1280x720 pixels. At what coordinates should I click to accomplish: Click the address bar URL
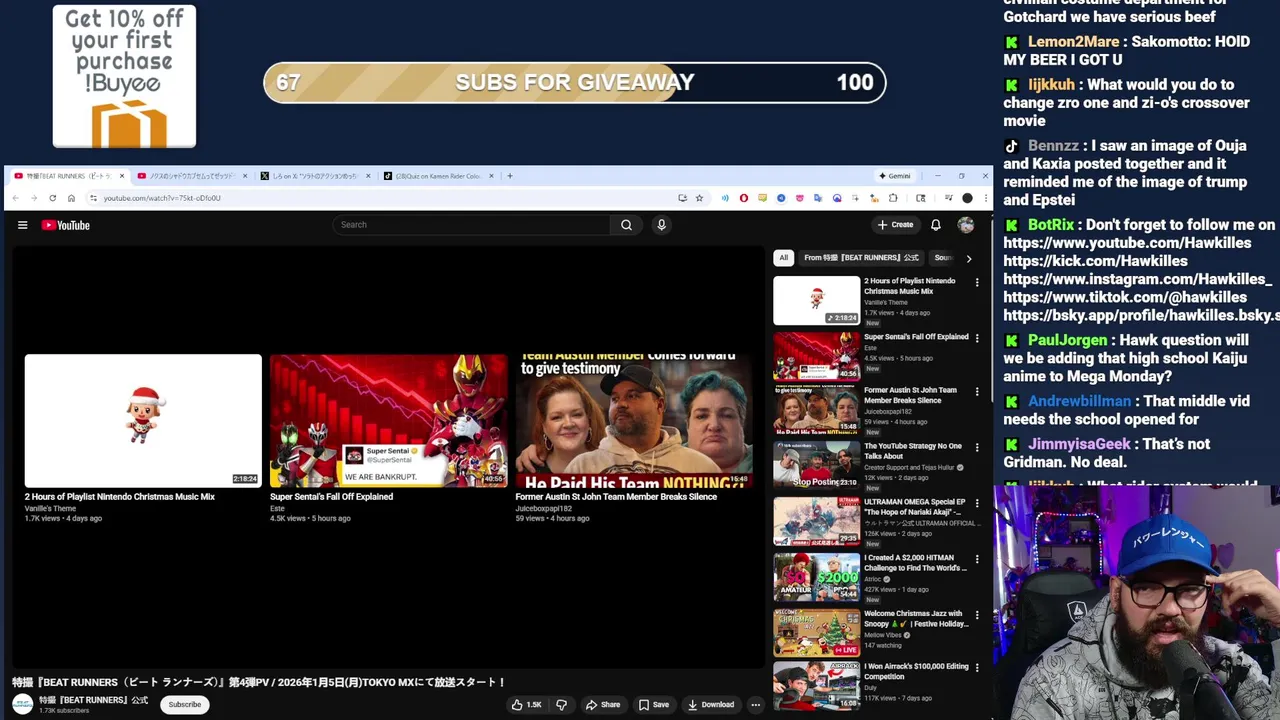162,198
